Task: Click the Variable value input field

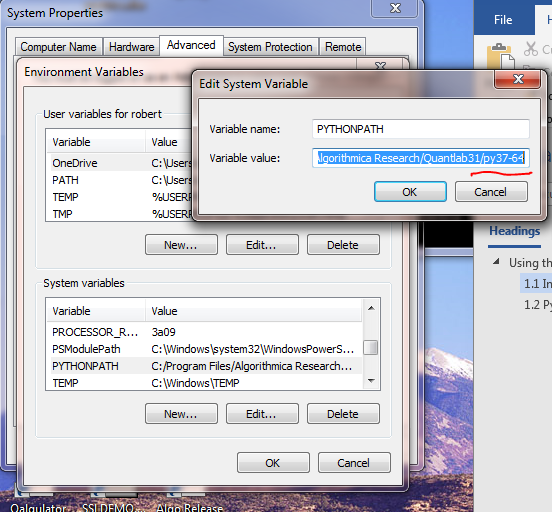Action: pos(421,158)
